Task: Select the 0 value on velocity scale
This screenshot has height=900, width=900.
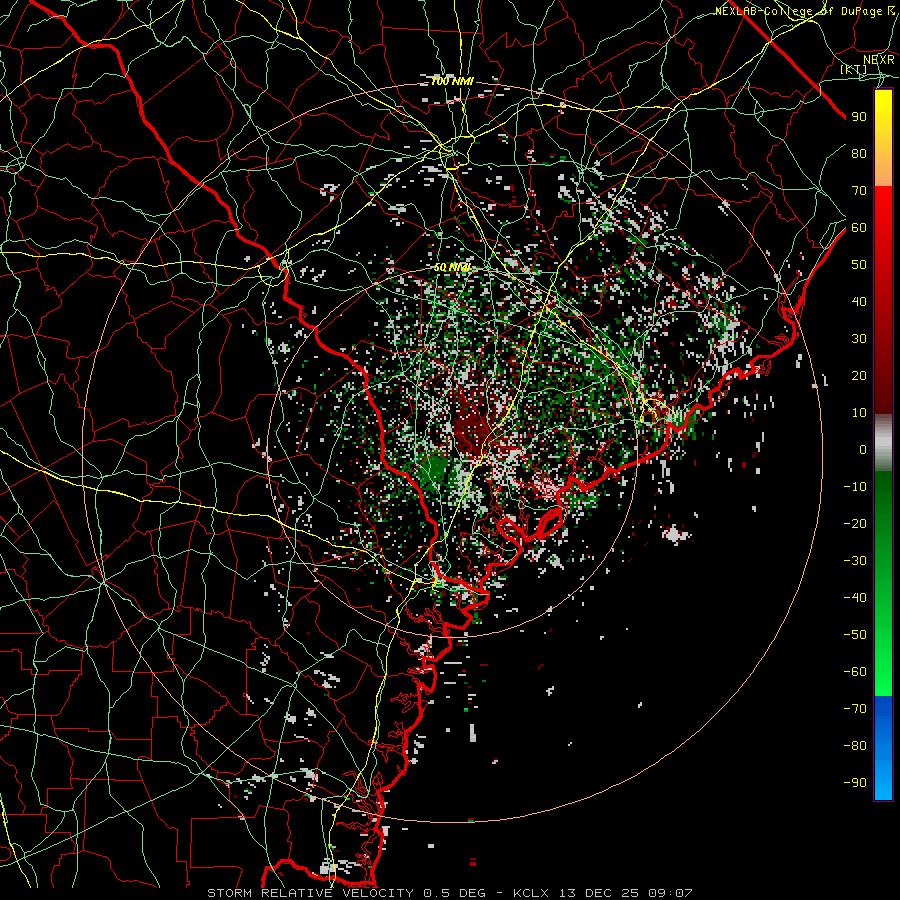Action: click(x=863, y=450)
